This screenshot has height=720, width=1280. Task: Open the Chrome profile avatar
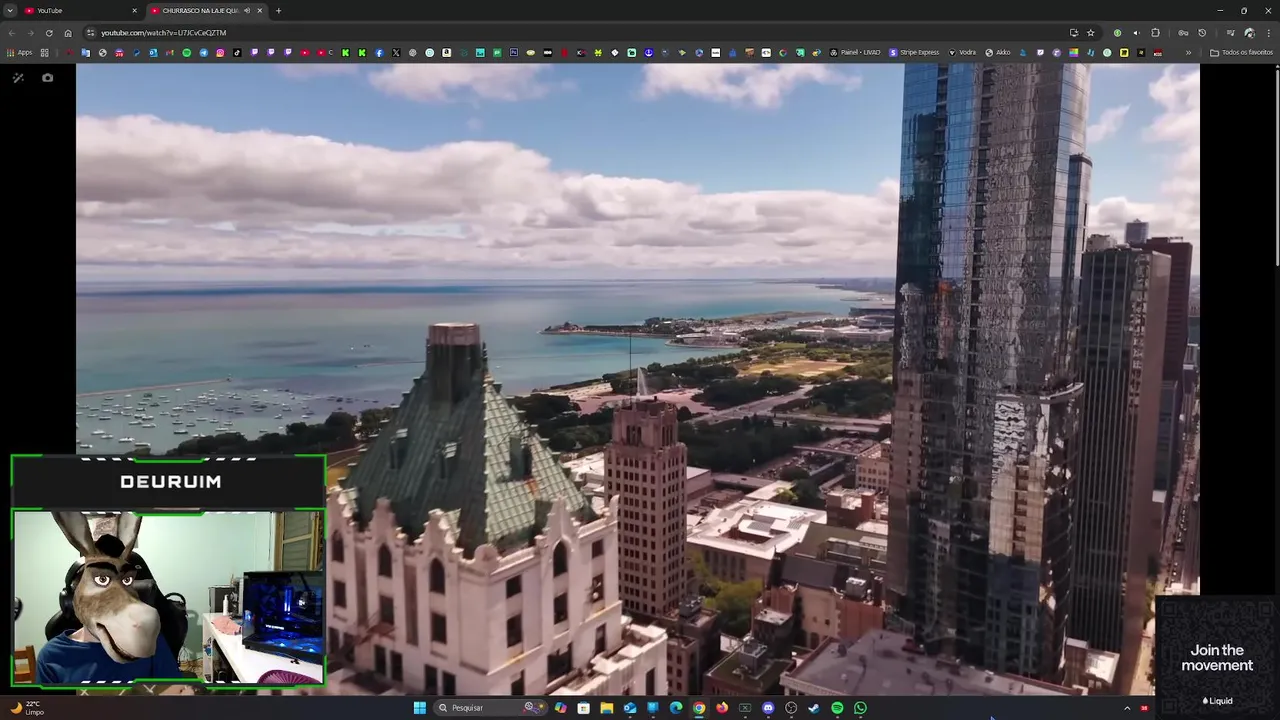tap(1249, 33)
